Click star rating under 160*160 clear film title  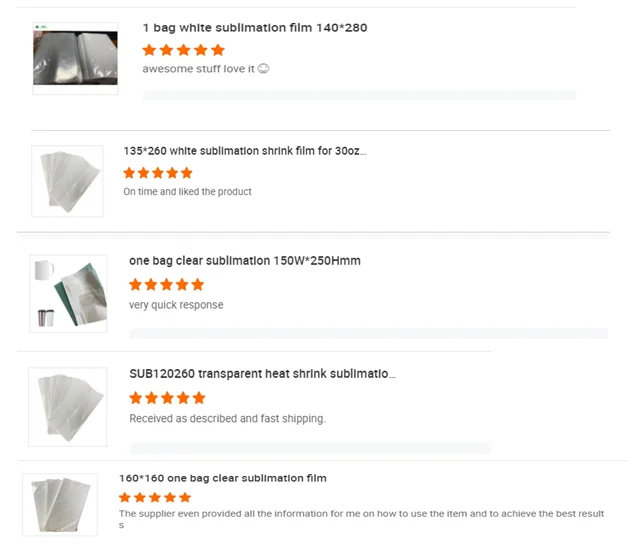(x=154, y=497)
